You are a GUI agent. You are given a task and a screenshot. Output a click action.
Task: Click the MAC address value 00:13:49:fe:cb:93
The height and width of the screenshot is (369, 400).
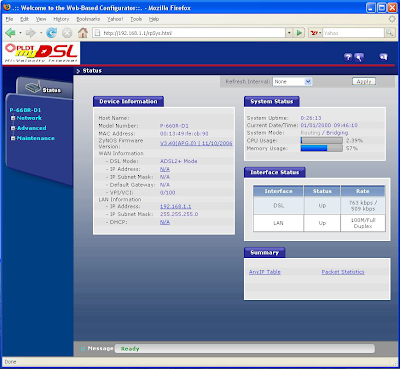tap(184, 134)
